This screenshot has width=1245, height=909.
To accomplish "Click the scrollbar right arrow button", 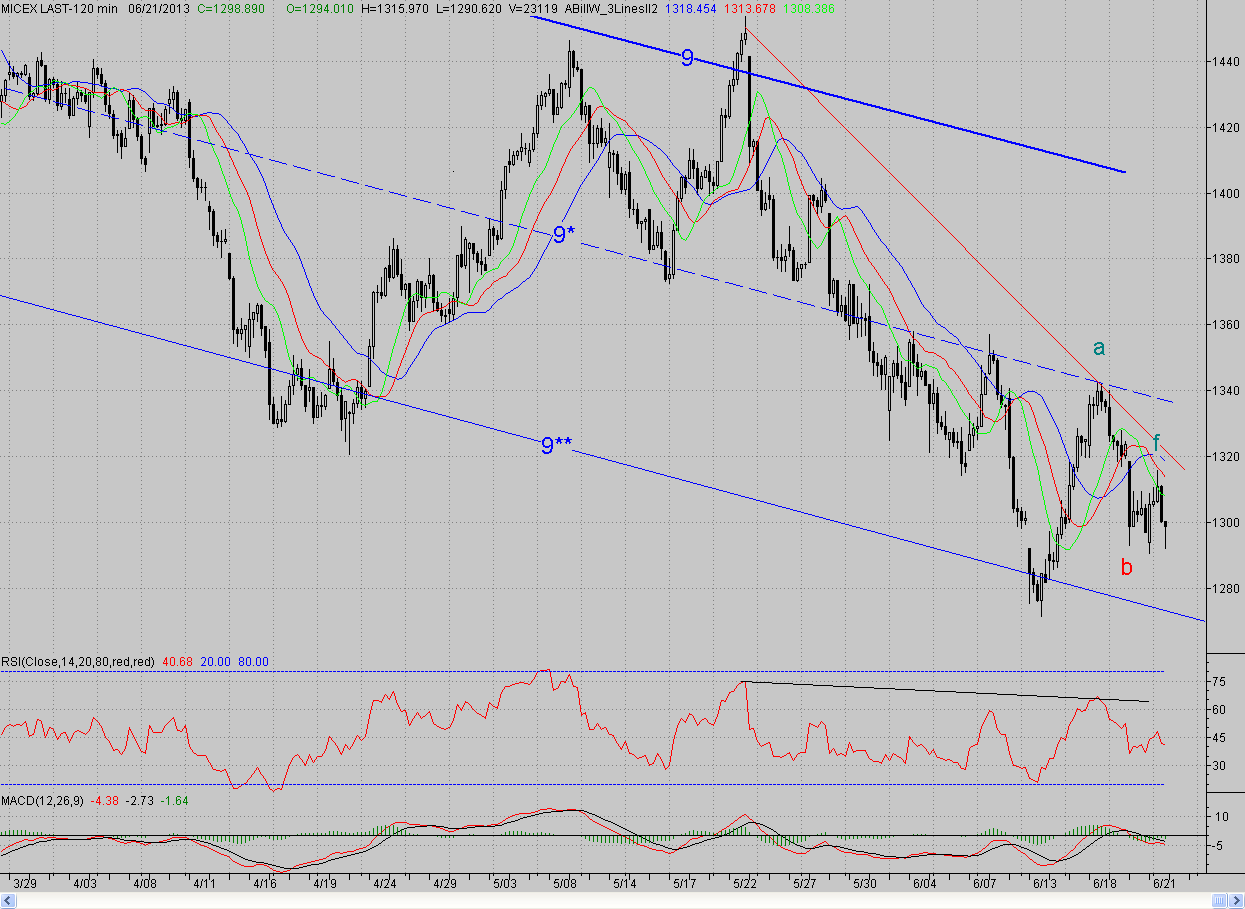I will [x=1238, y=901].
